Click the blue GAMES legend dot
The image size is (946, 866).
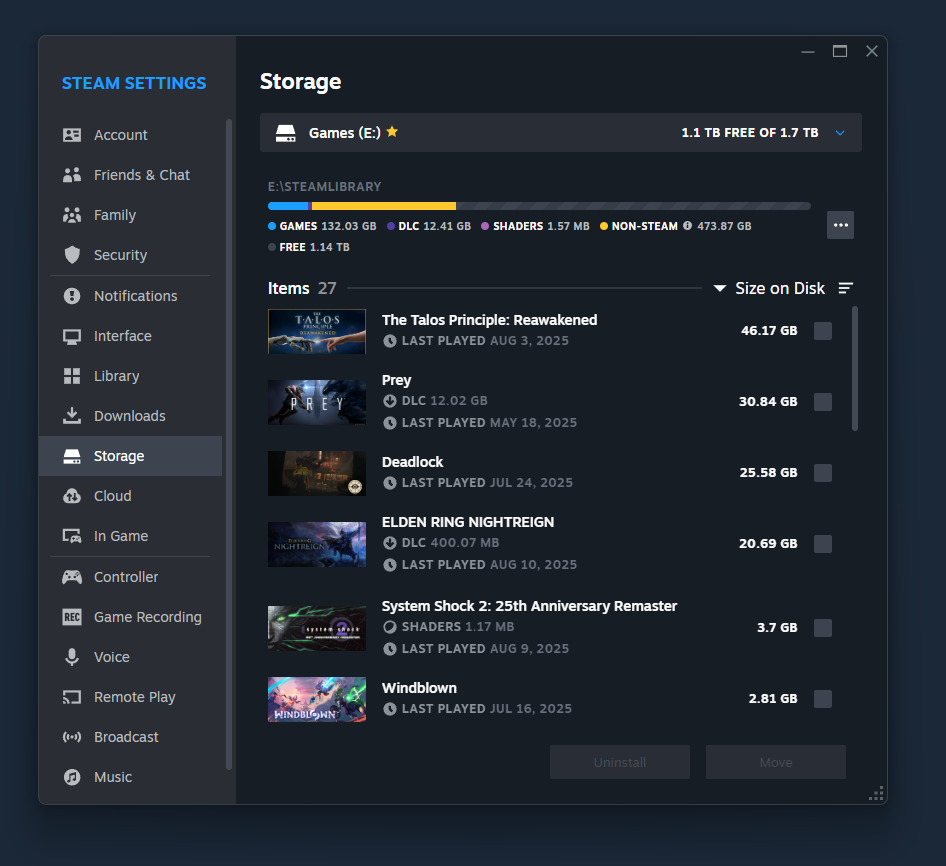[272, 226]
